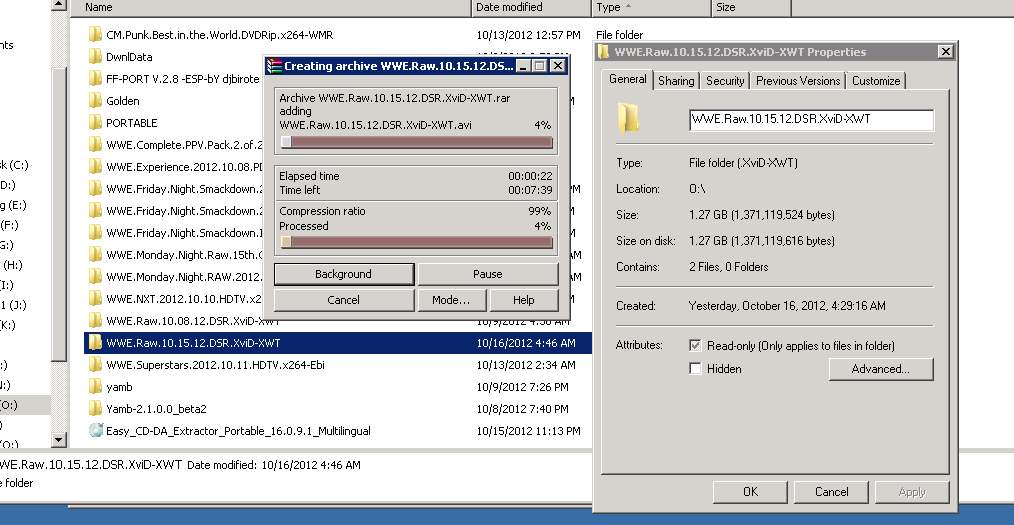Select the (J:) drive in navigation pane
Viewport: 1014px width, 525px height.
pos(13,305)
